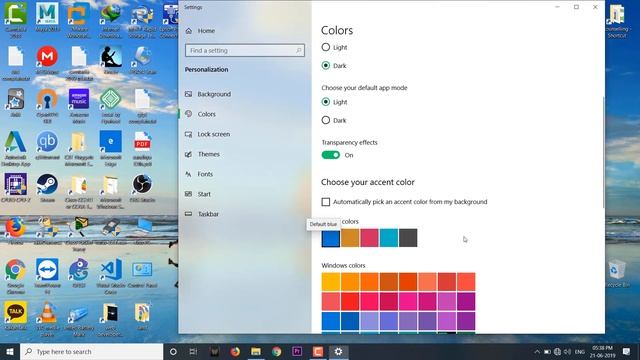Screen dimensions: 640x360
Task: Open the volume control in system tray
Action: tap(567, 351)
